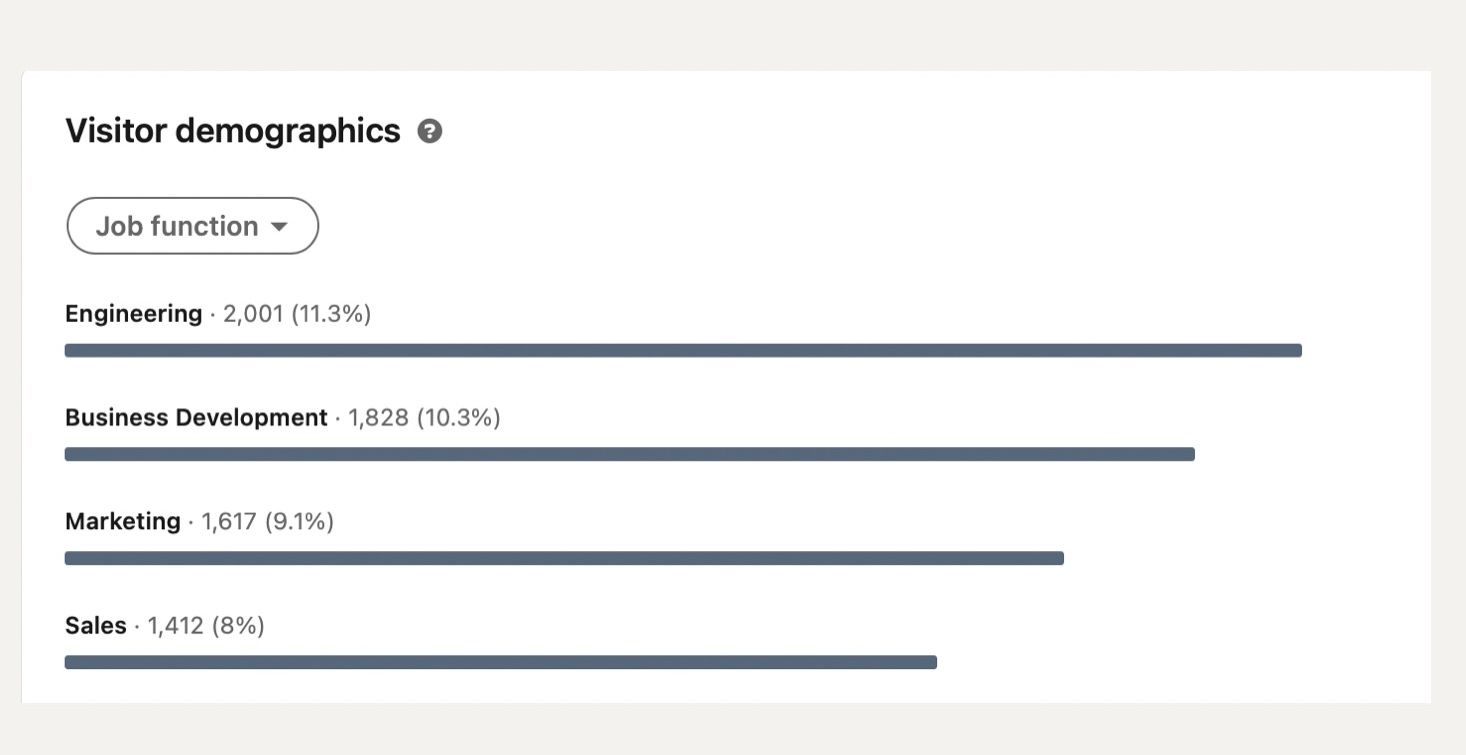Click the Engineering bar

pos(683,351)
